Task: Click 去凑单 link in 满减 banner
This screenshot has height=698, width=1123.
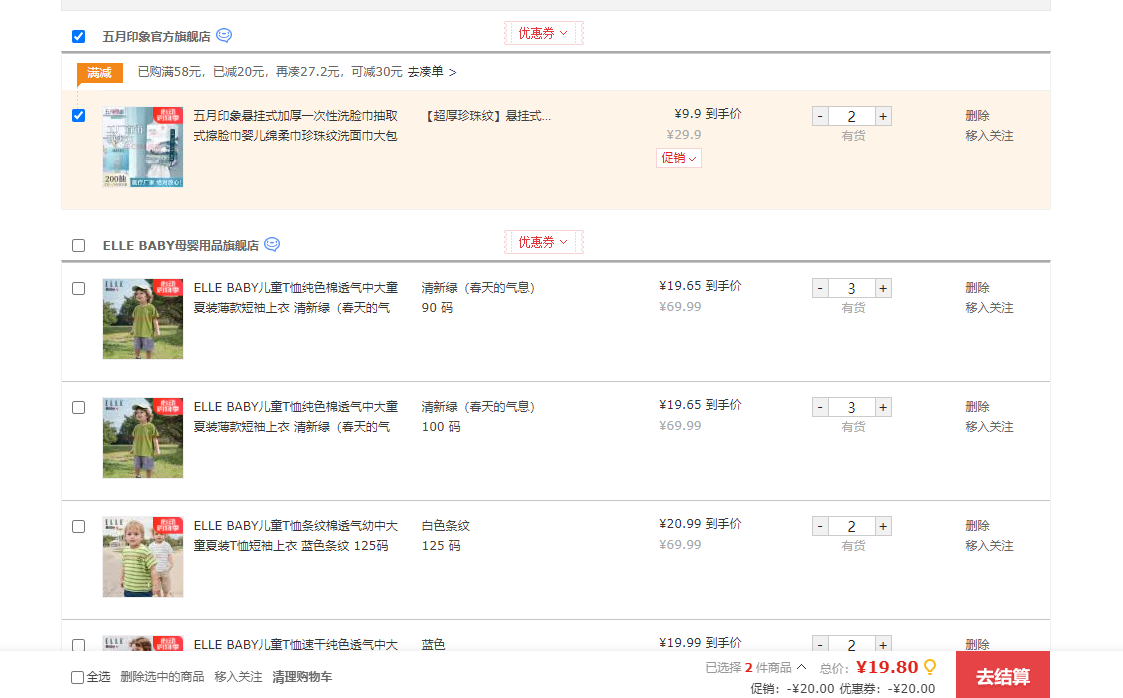Action: 432,72
